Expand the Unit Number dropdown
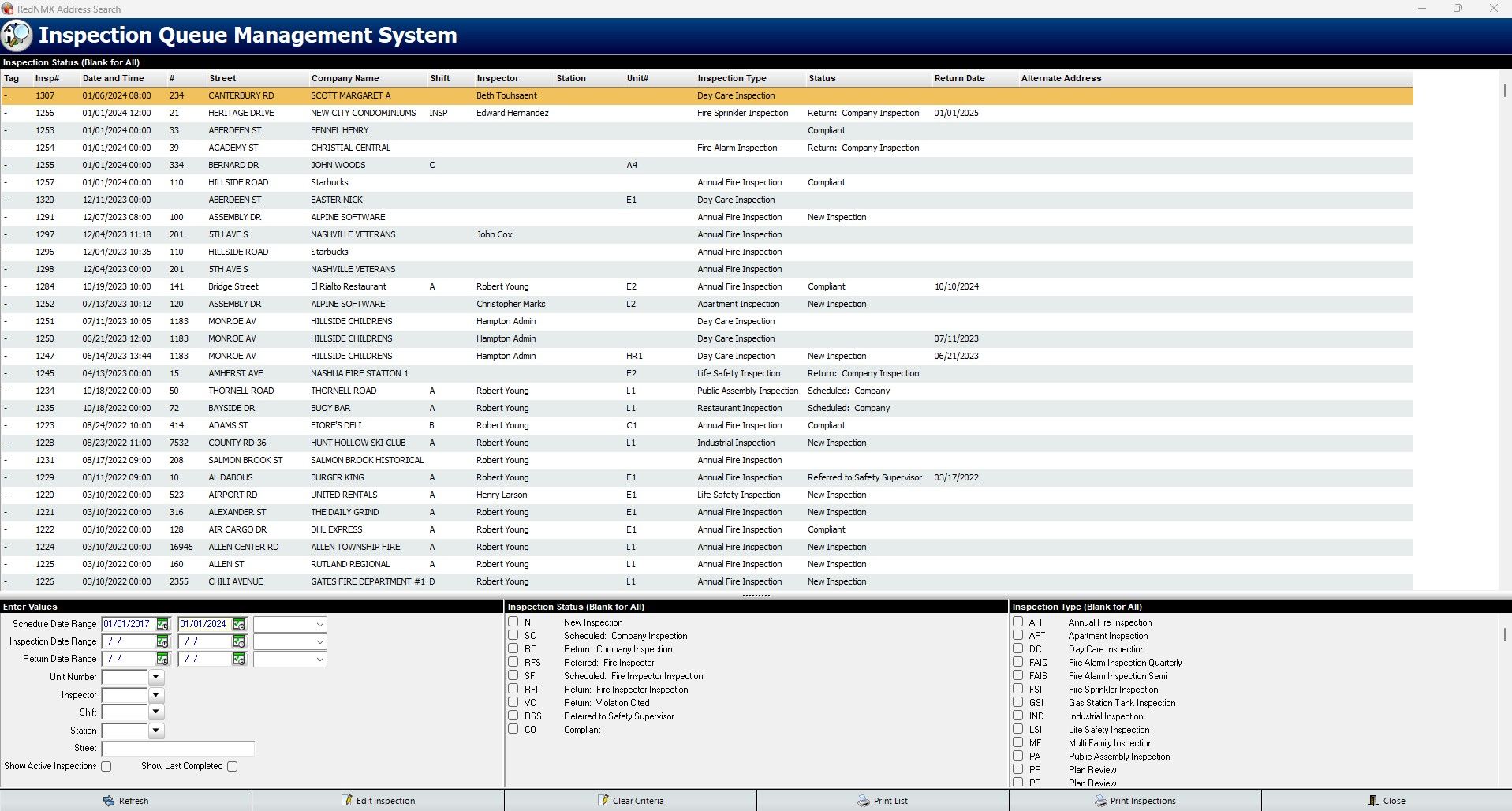This screenshot has width=1512, height=811. tap(156, 677)
